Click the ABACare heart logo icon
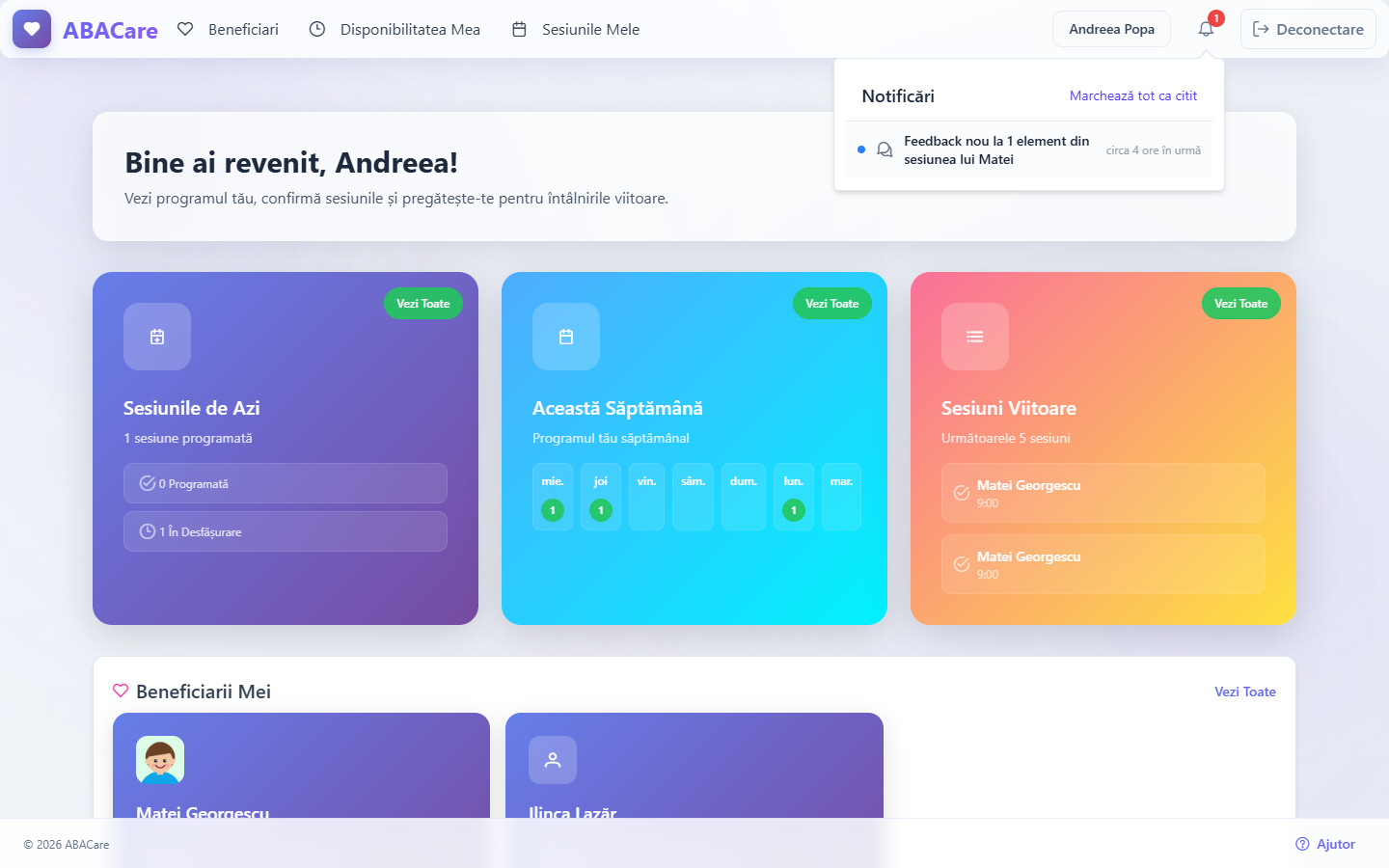 tap(32, 29)
